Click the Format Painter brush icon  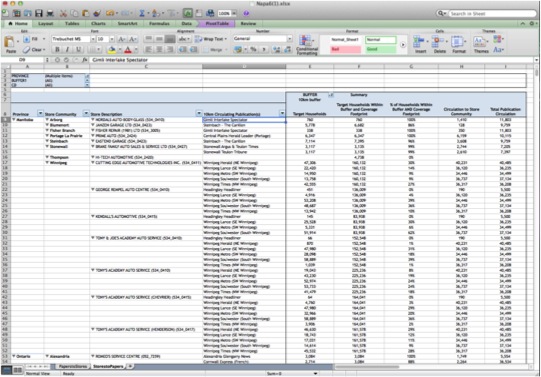[x=97, y=13]
